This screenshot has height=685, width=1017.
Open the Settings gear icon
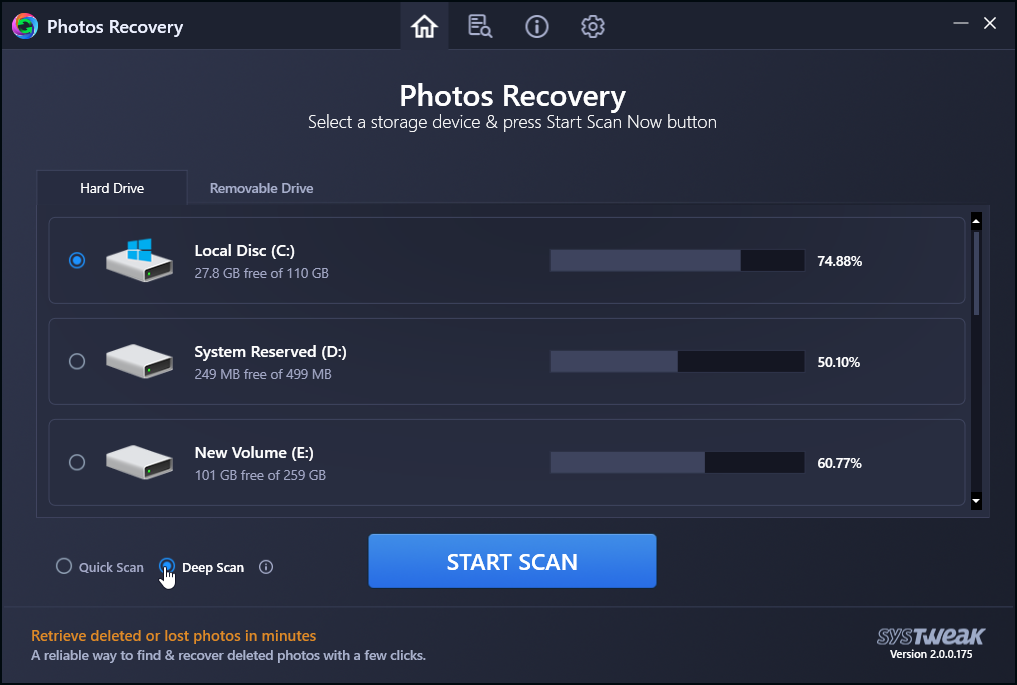[x=592, y=26]
